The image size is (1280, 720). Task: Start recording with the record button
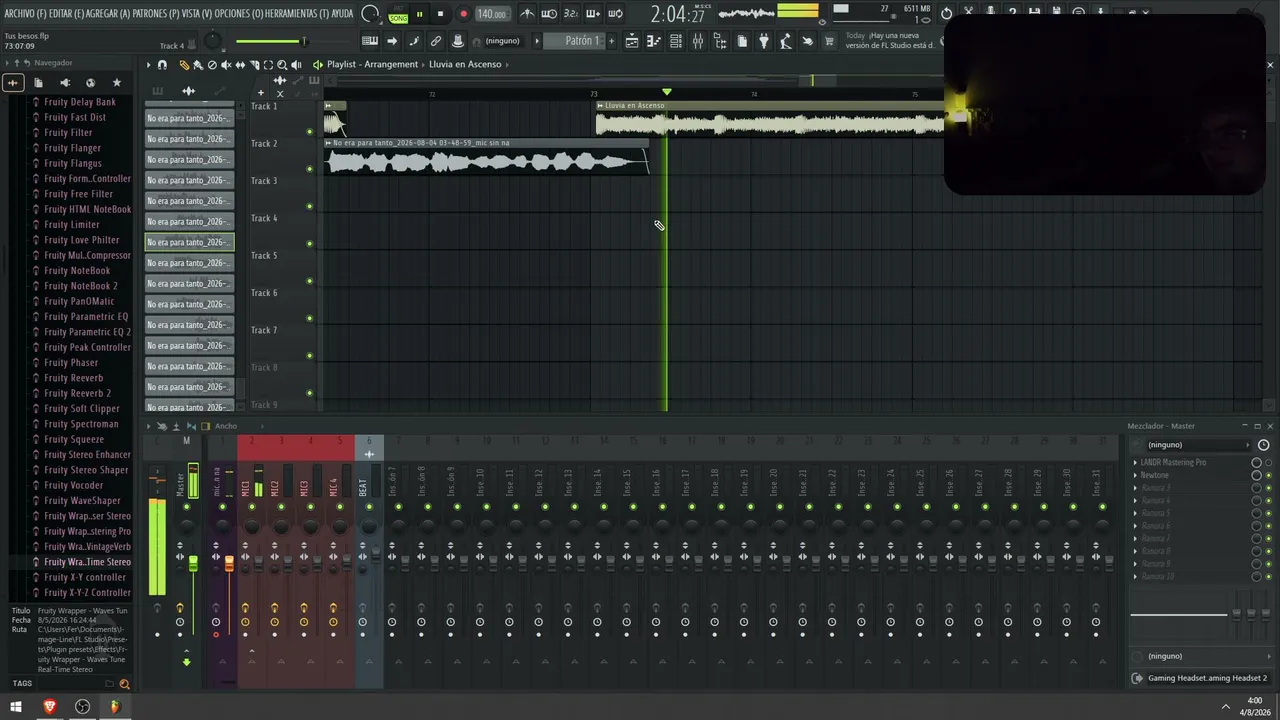pos(463,14)
